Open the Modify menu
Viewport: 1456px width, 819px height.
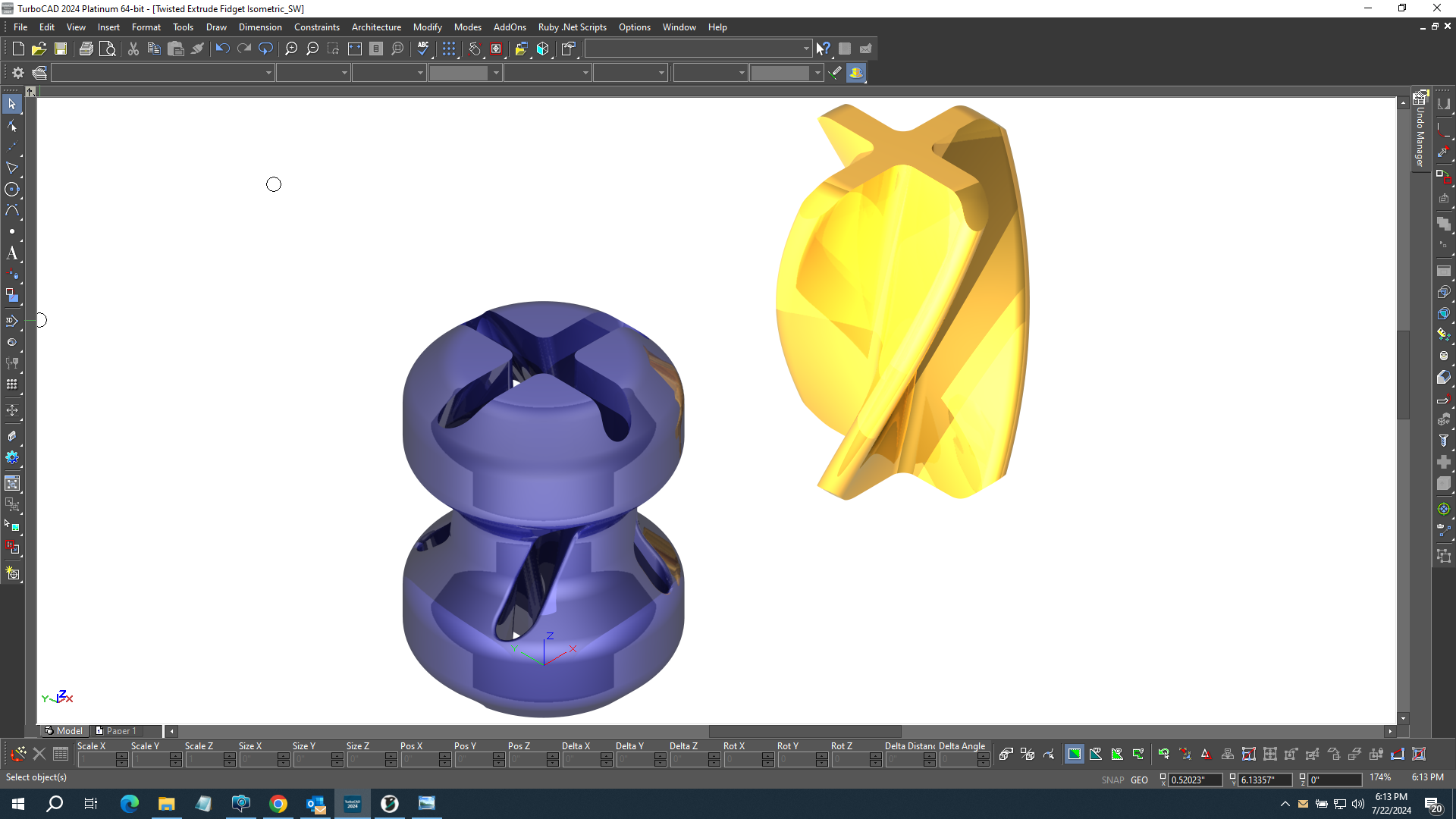coord(428,27)
